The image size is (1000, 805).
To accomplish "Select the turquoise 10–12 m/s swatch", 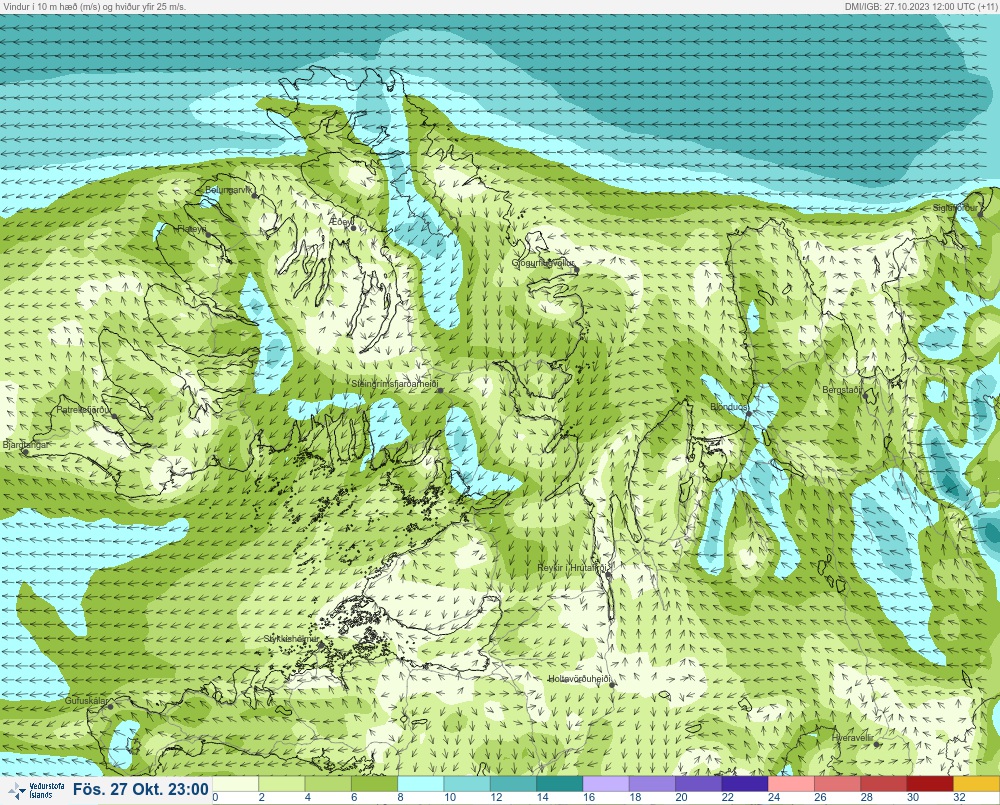I will [467, 784].
